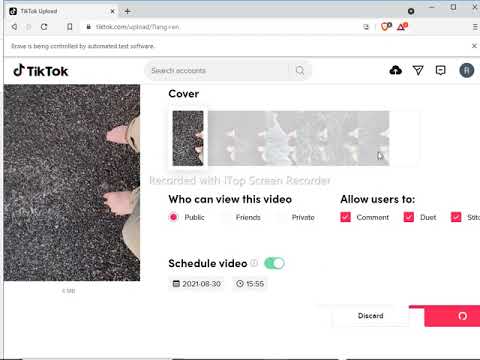This screenshot has height=360, width=480.
Task: Click the red post button
Action: tap(452, 316)
